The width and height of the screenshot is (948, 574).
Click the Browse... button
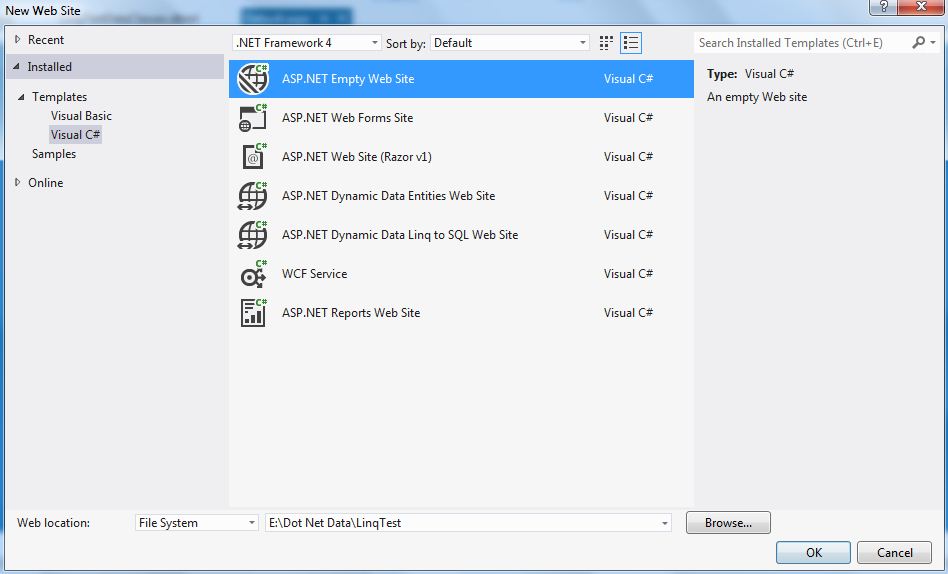(728, 523)
